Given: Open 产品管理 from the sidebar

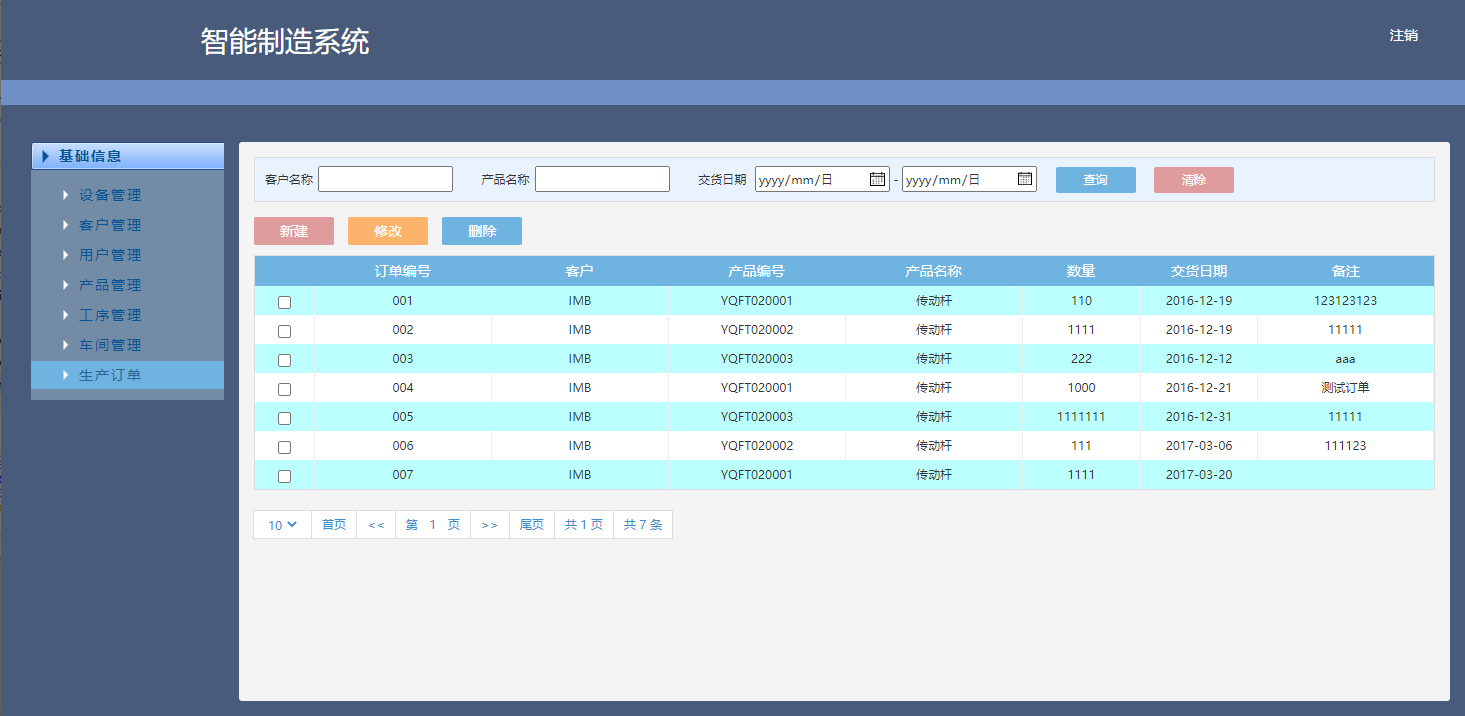Looking at the screenshot, I should [x=110, y=285].
